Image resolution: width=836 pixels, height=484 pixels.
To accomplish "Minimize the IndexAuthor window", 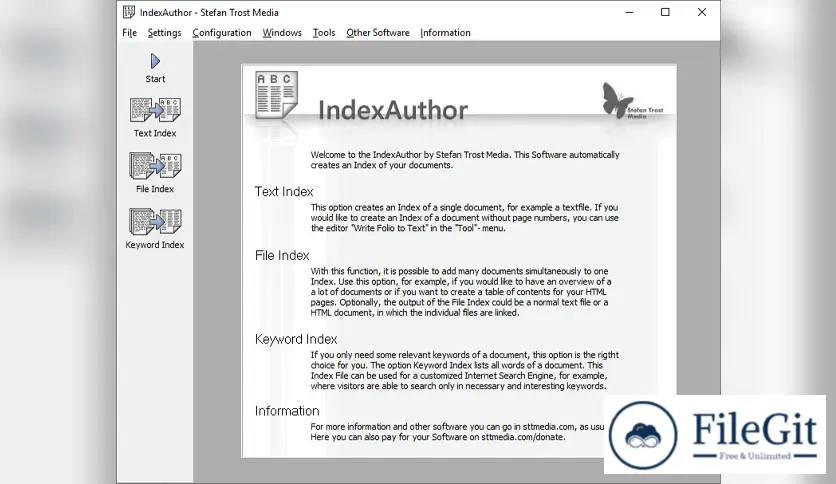I will [x=630, y=12].
